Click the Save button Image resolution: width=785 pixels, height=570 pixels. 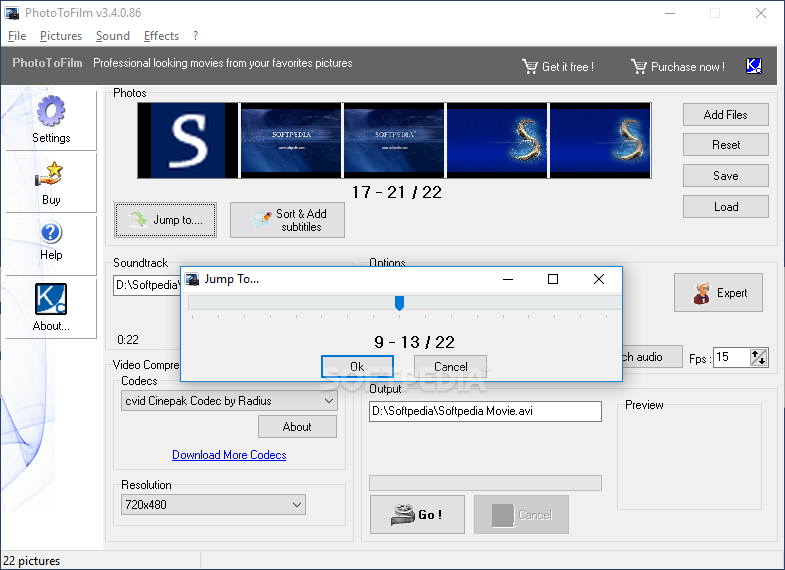tap(725, 176)
